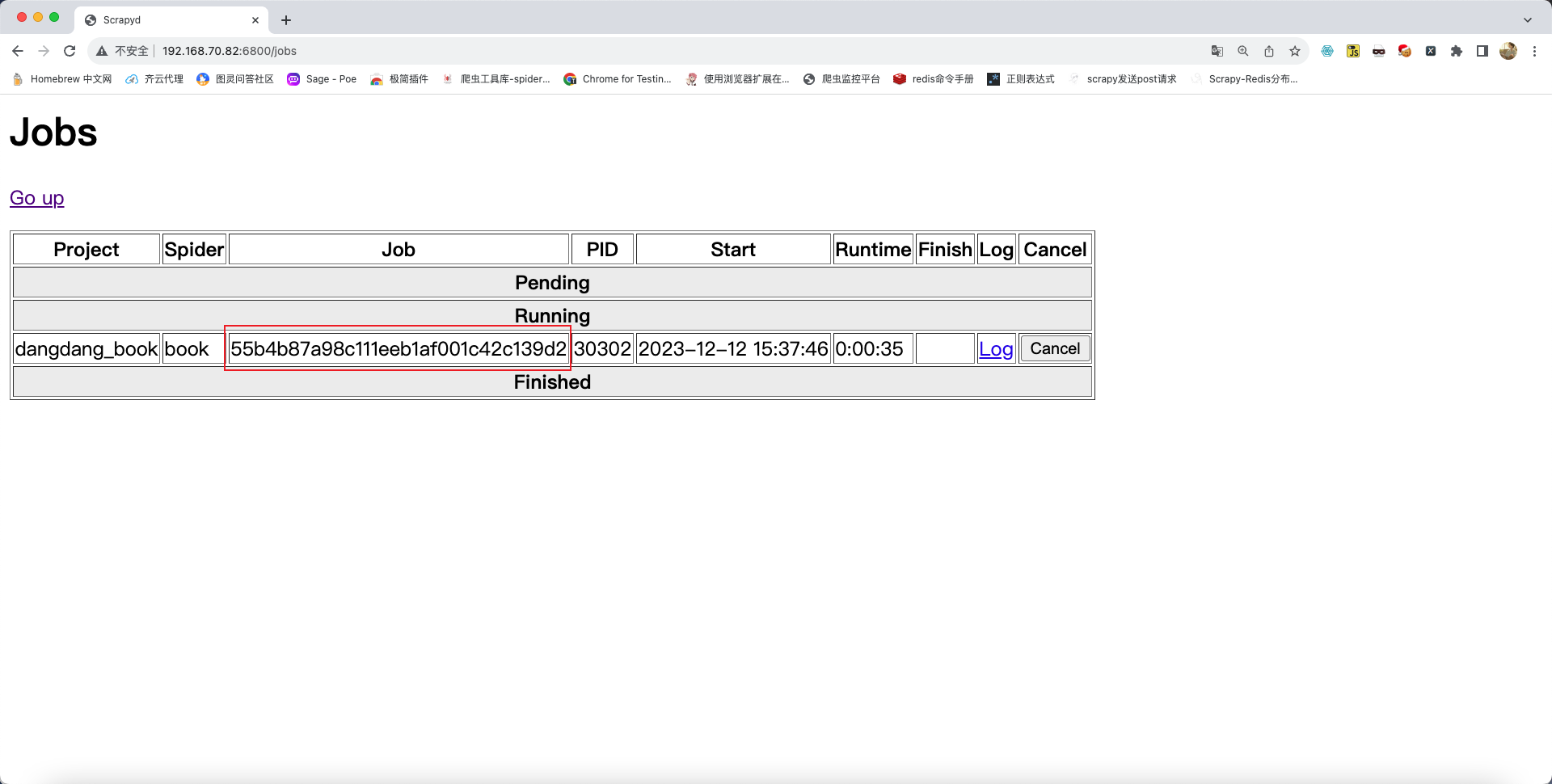
Task: Click the Runtime column header
Action: tap(873, 250)
